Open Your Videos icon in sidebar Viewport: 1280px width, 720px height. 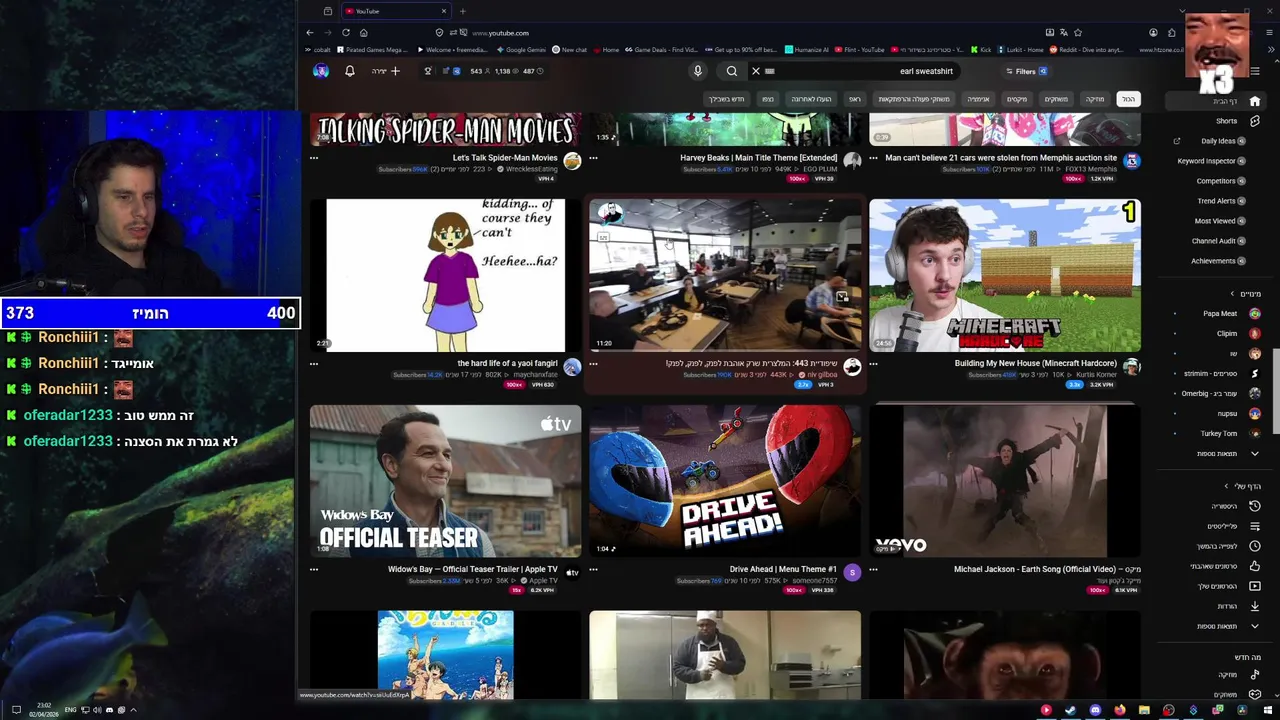[1255, 586]
